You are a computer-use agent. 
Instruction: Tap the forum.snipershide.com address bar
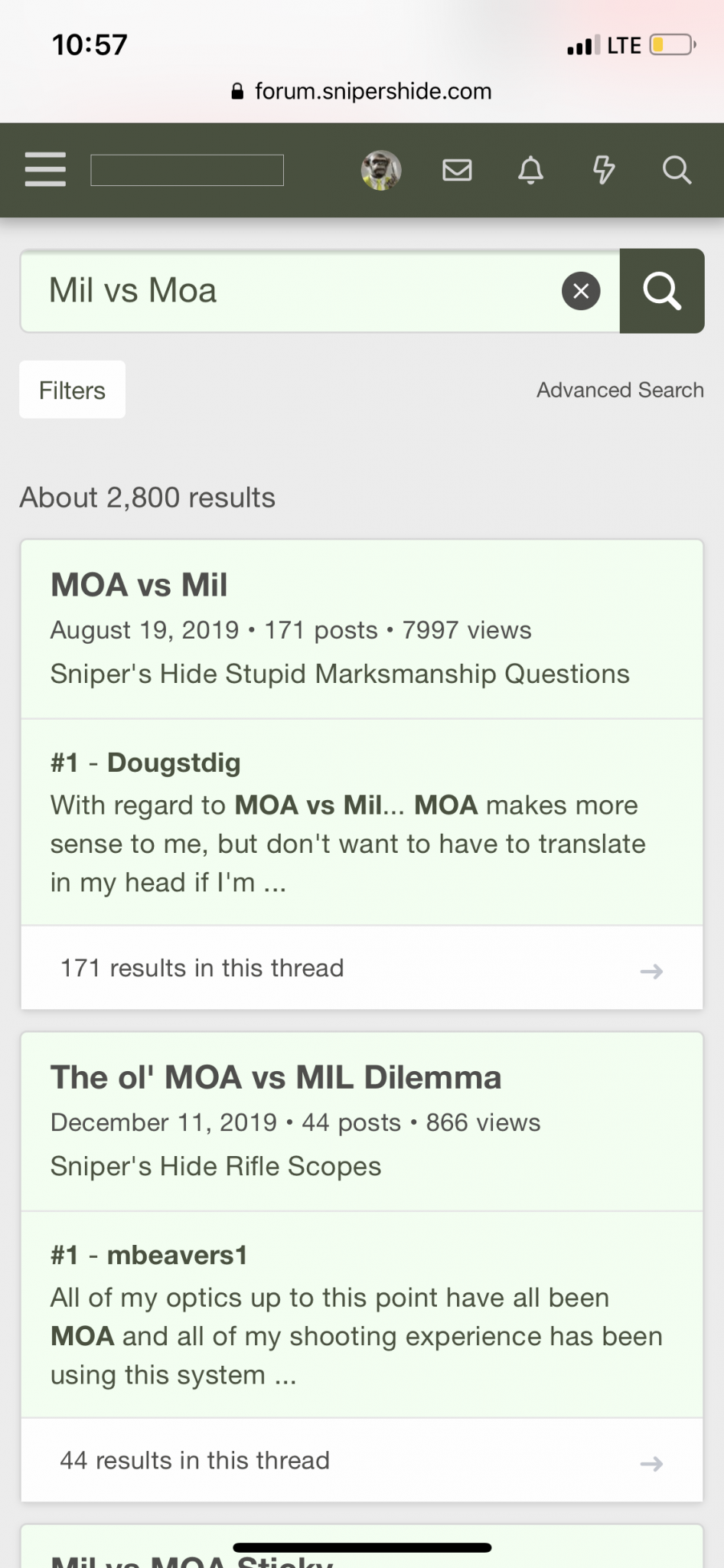362,91
